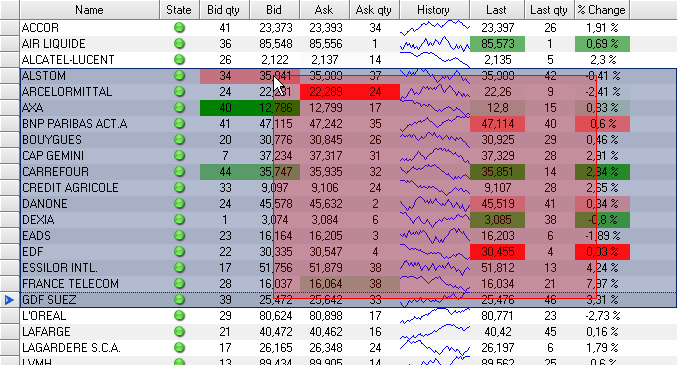Open the ACCOR history sparkline chart
This screenshot has width=677, height=365.
tap(435, 28)
